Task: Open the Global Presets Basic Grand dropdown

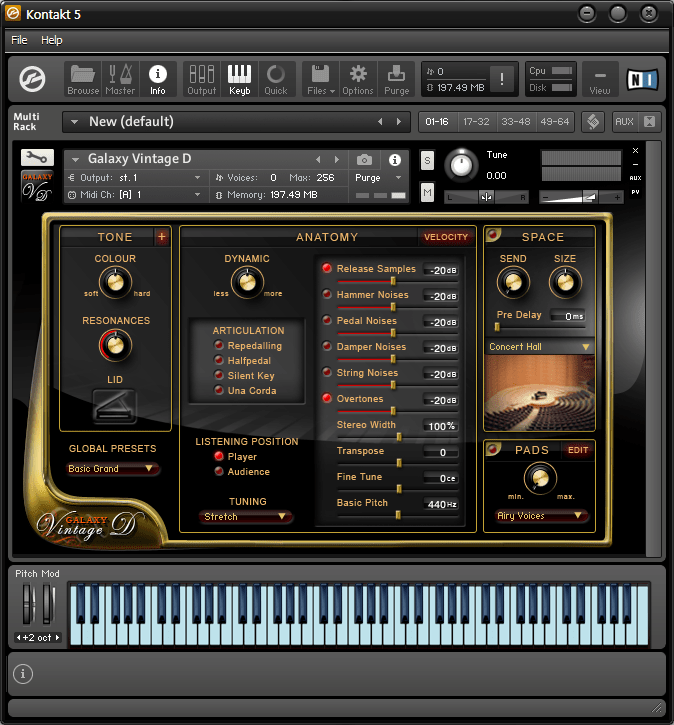Action: point(112,468)
